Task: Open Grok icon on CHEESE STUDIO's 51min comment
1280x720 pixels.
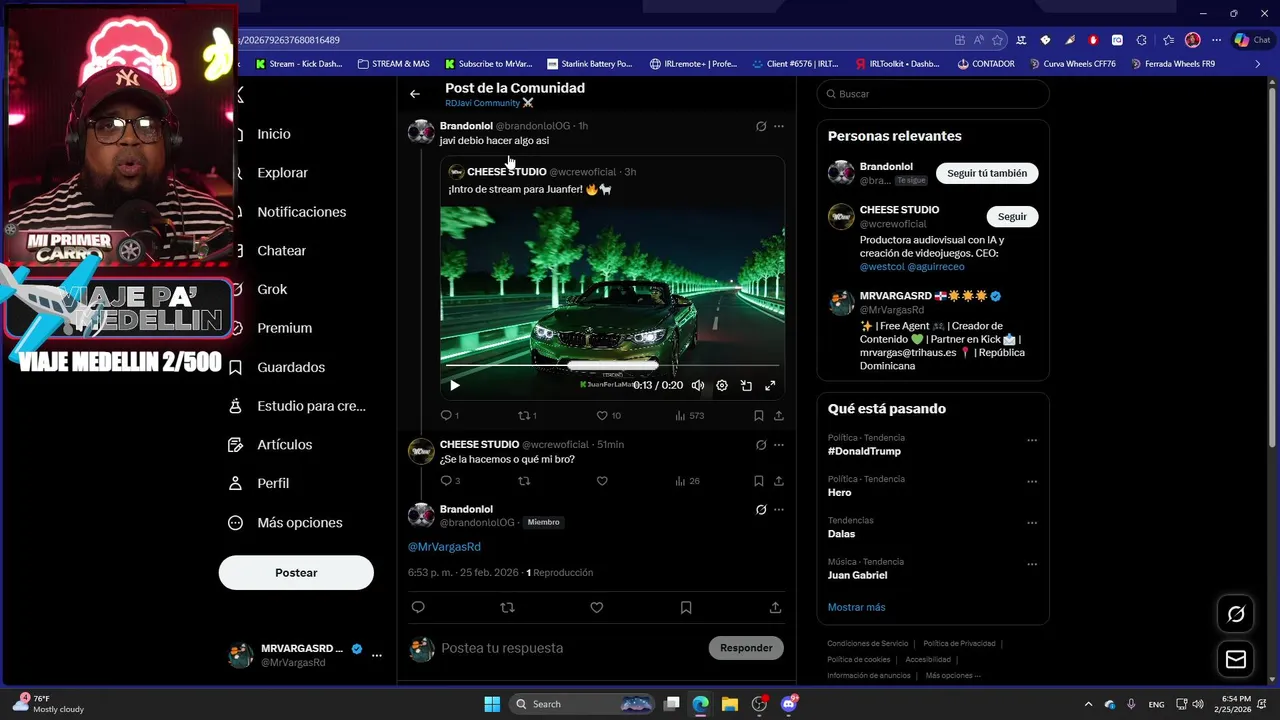Action: pyautogui.click(x=761, y=445)
